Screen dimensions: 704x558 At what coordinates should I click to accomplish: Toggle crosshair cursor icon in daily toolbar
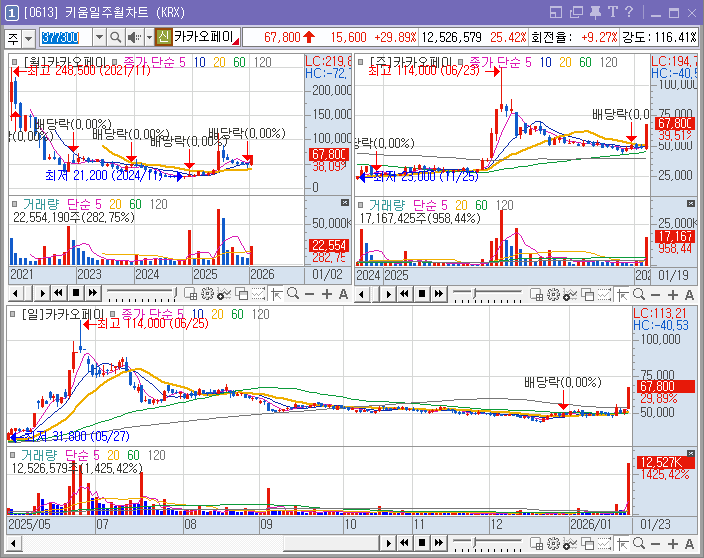coord(623,544)
